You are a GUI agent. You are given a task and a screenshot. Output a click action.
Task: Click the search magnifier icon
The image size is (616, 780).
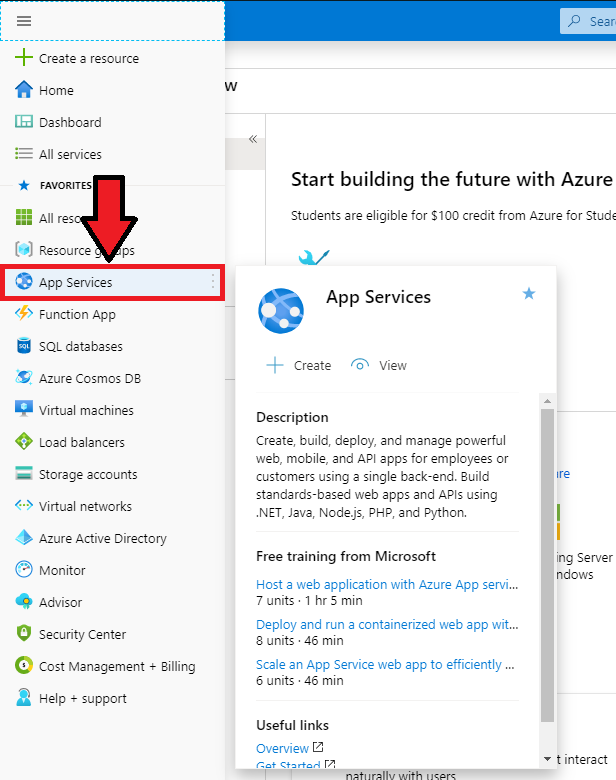574,21
